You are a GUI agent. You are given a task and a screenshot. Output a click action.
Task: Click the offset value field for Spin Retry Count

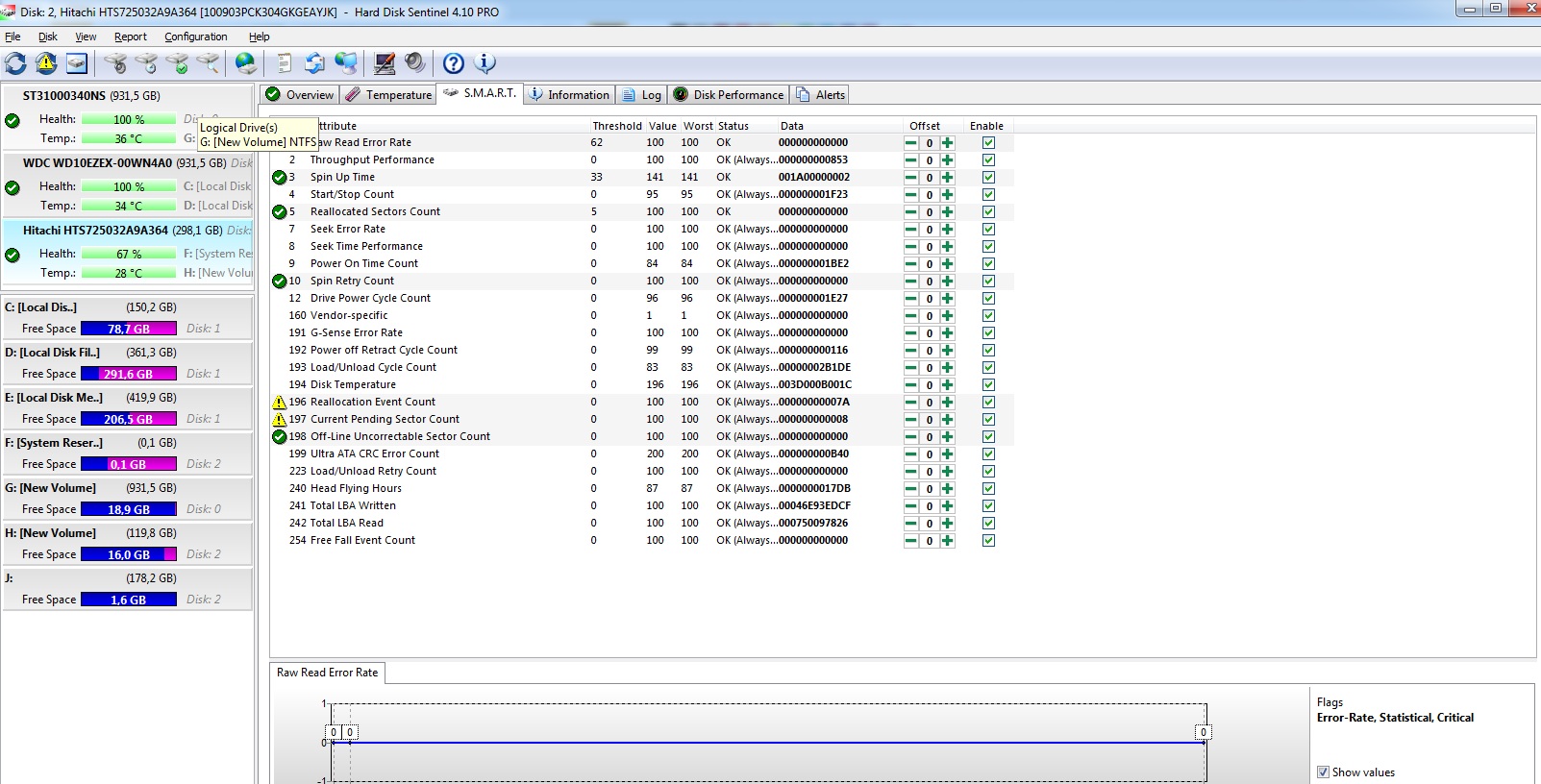pos(930,282)
